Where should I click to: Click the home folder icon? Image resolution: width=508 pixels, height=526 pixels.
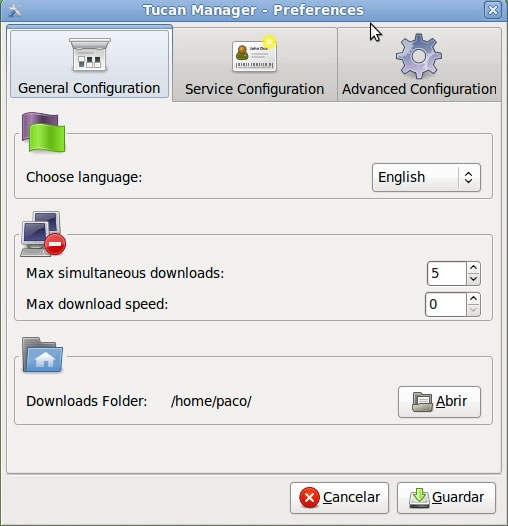42,355
